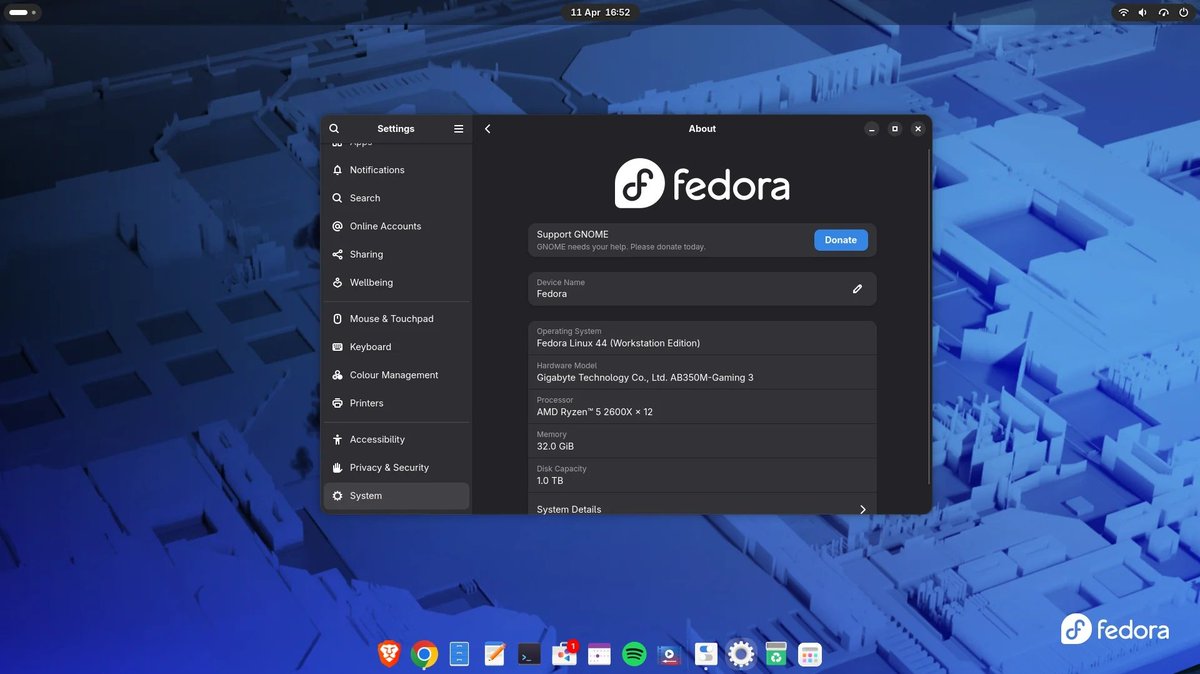Click the About panel vertical scrollbar
The image size is (1200, 674).
click(x=929, y=317)
